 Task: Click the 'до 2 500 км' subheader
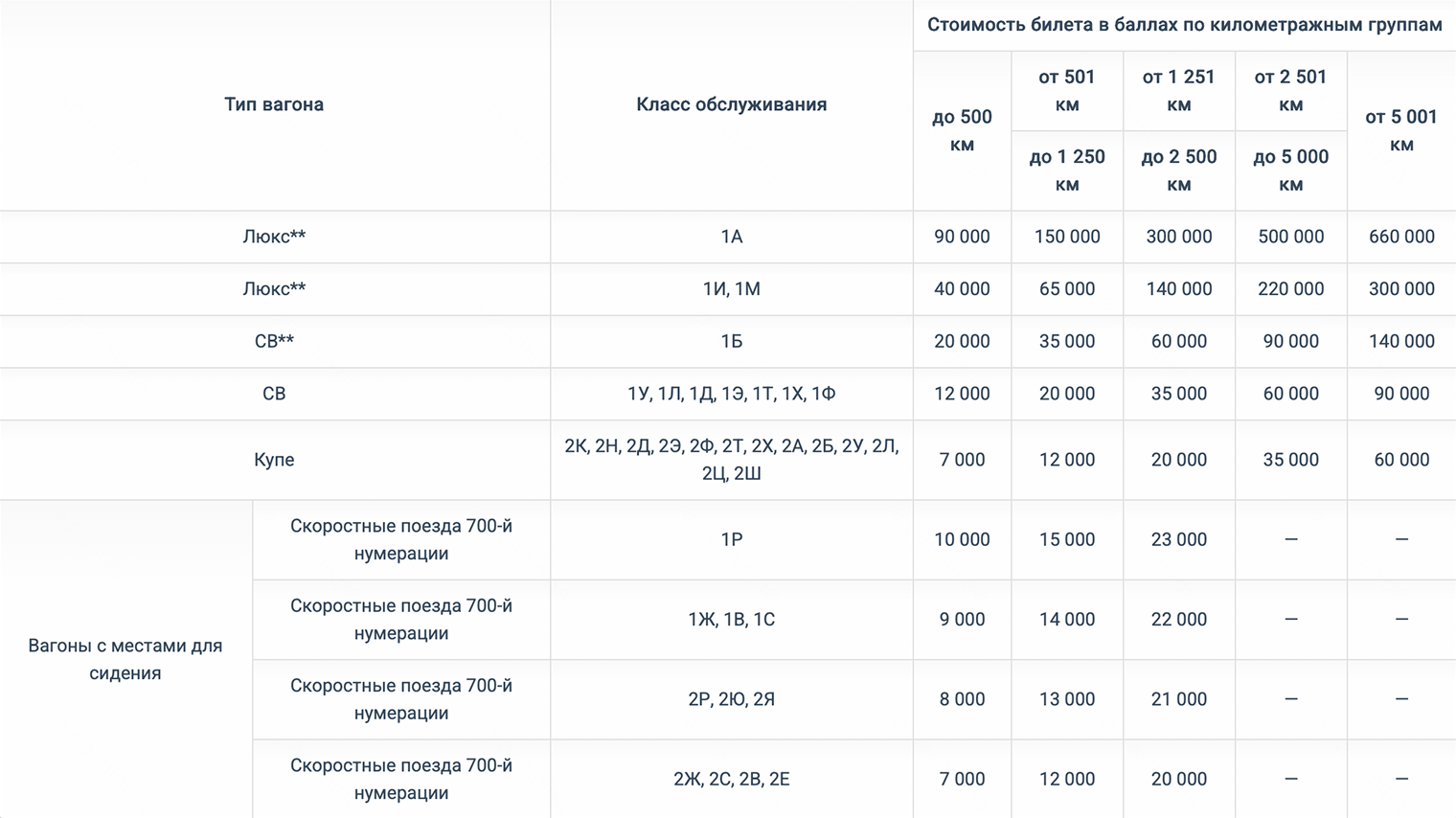pos(1178,170)
